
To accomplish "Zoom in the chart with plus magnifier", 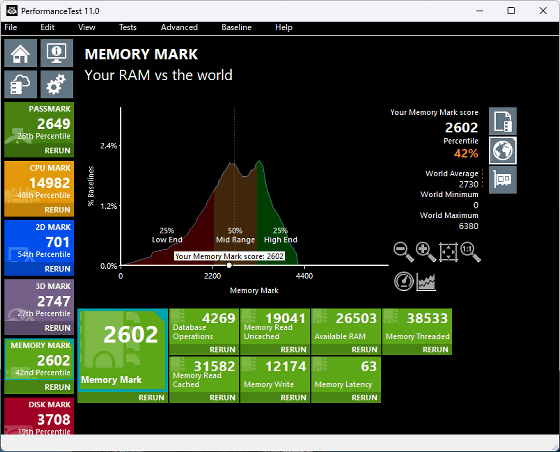I will 425,252.
